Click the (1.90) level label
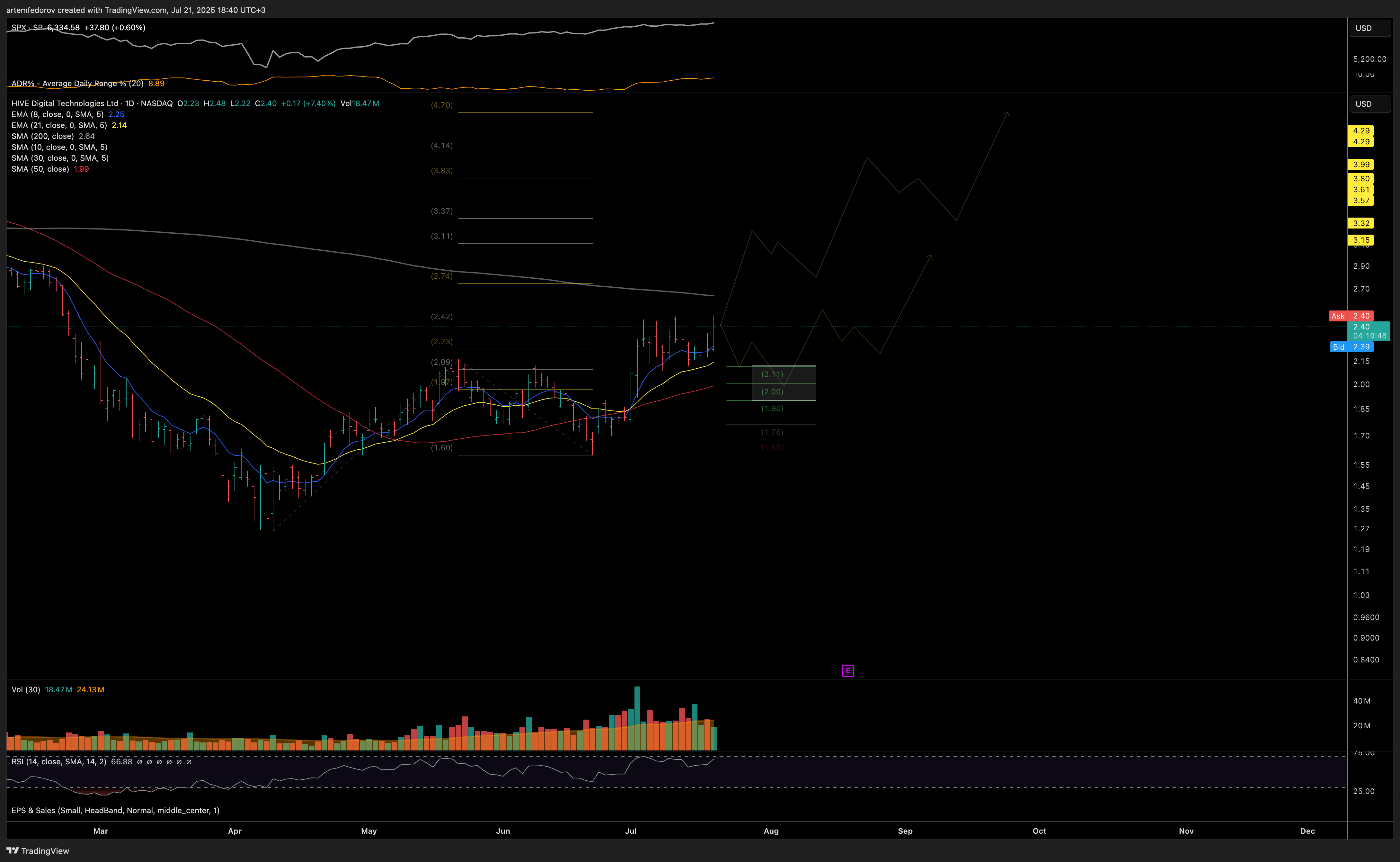 [x=772, y=408]
